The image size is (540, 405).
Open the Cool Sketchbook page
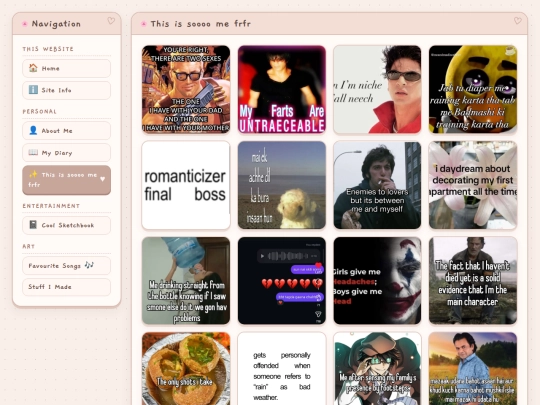66,225
